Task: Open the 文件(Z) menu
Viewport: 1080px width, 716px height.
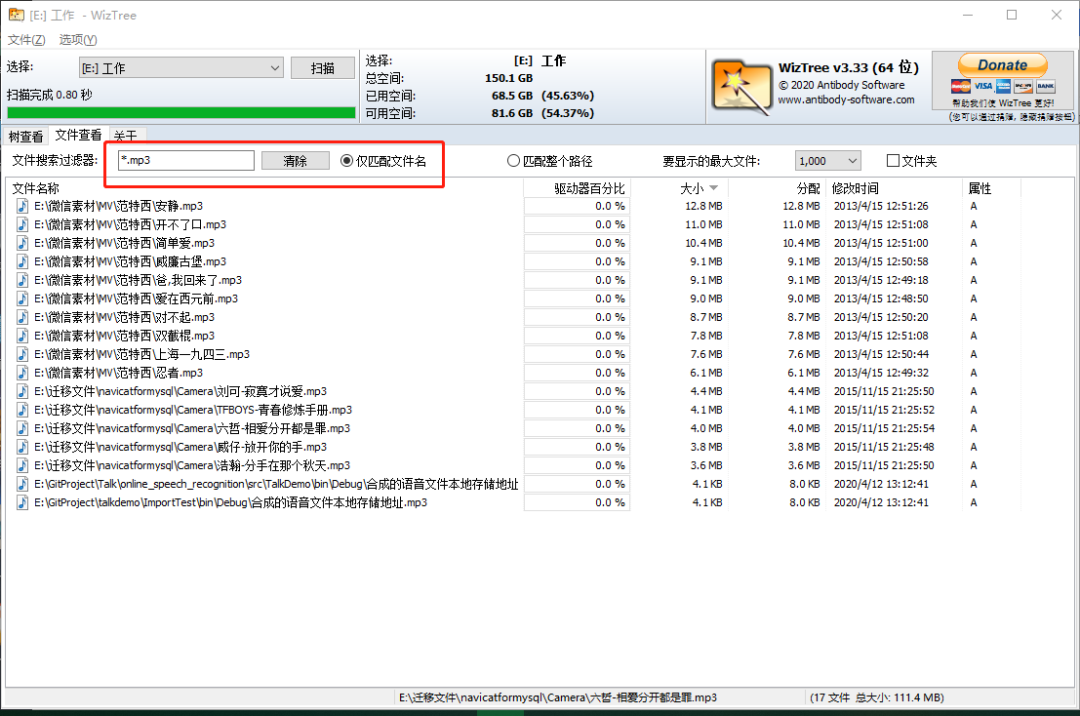Action: pyautogui.click(x=26, y=40)
